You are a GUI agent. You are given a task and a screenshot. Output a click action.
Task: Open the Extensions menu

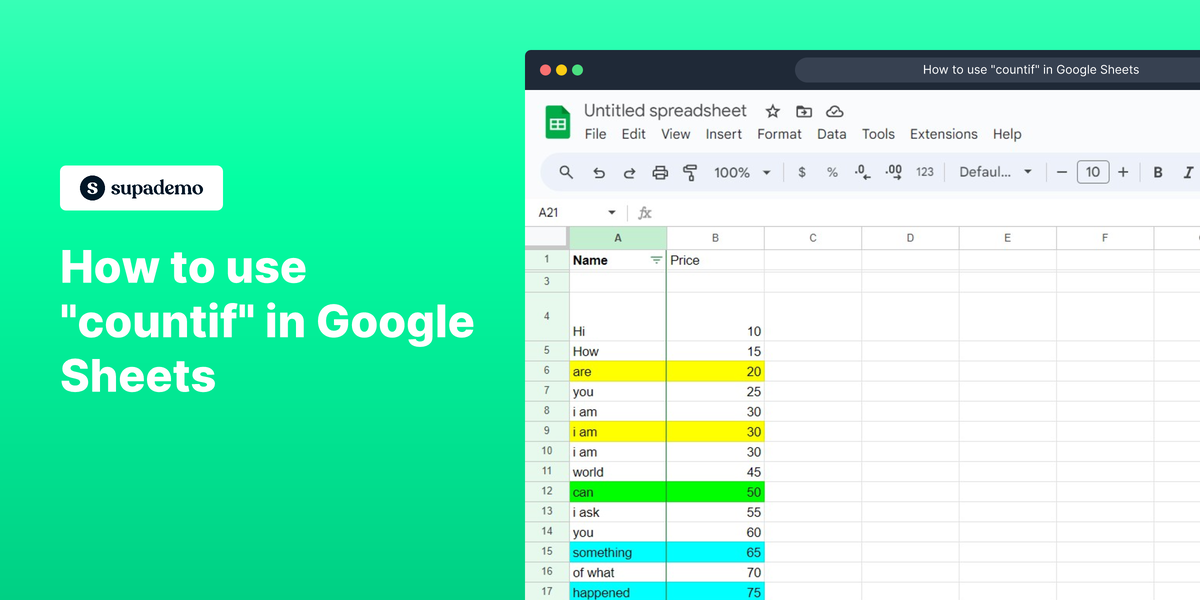pos(943,134)
